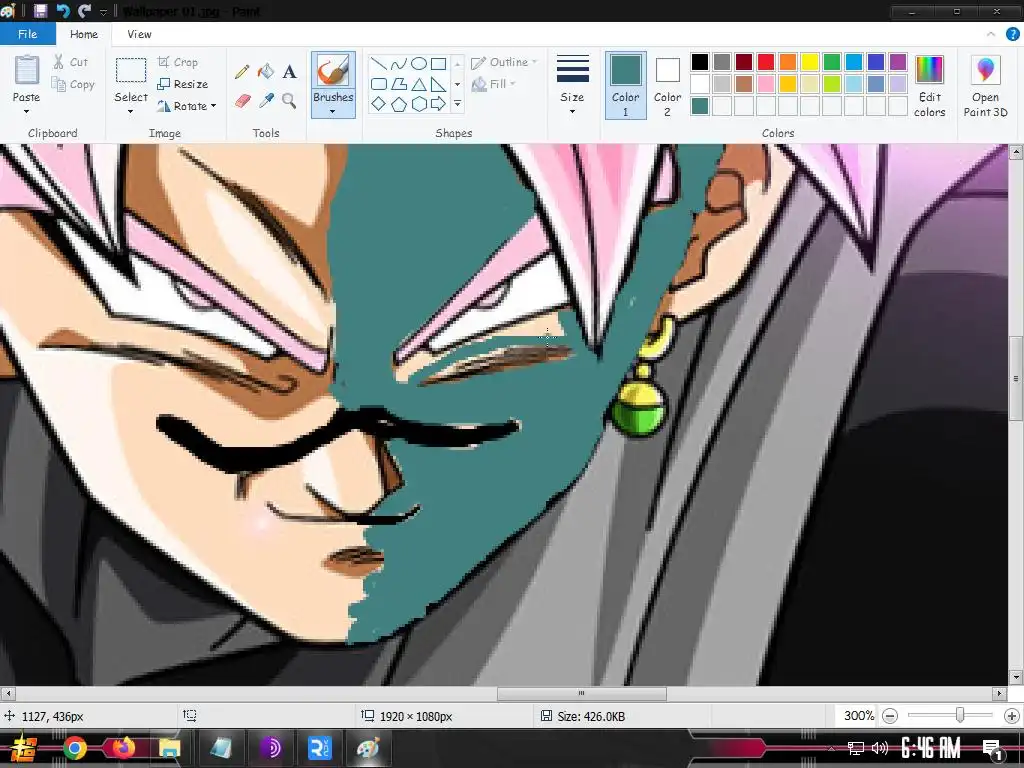This screenshot has height=768, width=1024.
Task: Choose the Right arrow shape
Action: point(439,104)
